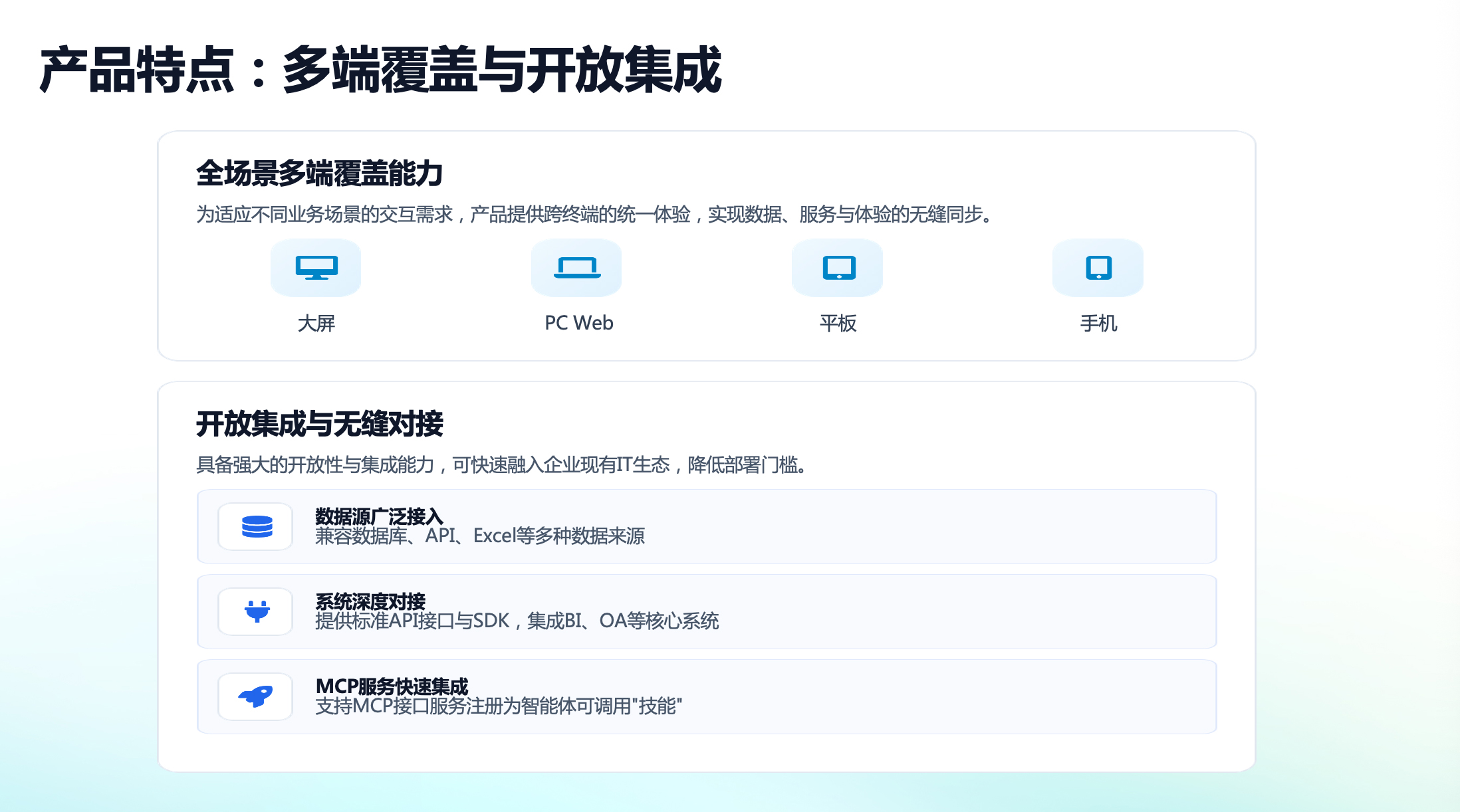The width and height of the screenshot is (1460, 812).
Task: Click the 数据源广泛接入 heading
Action: (x=379, y=516)
